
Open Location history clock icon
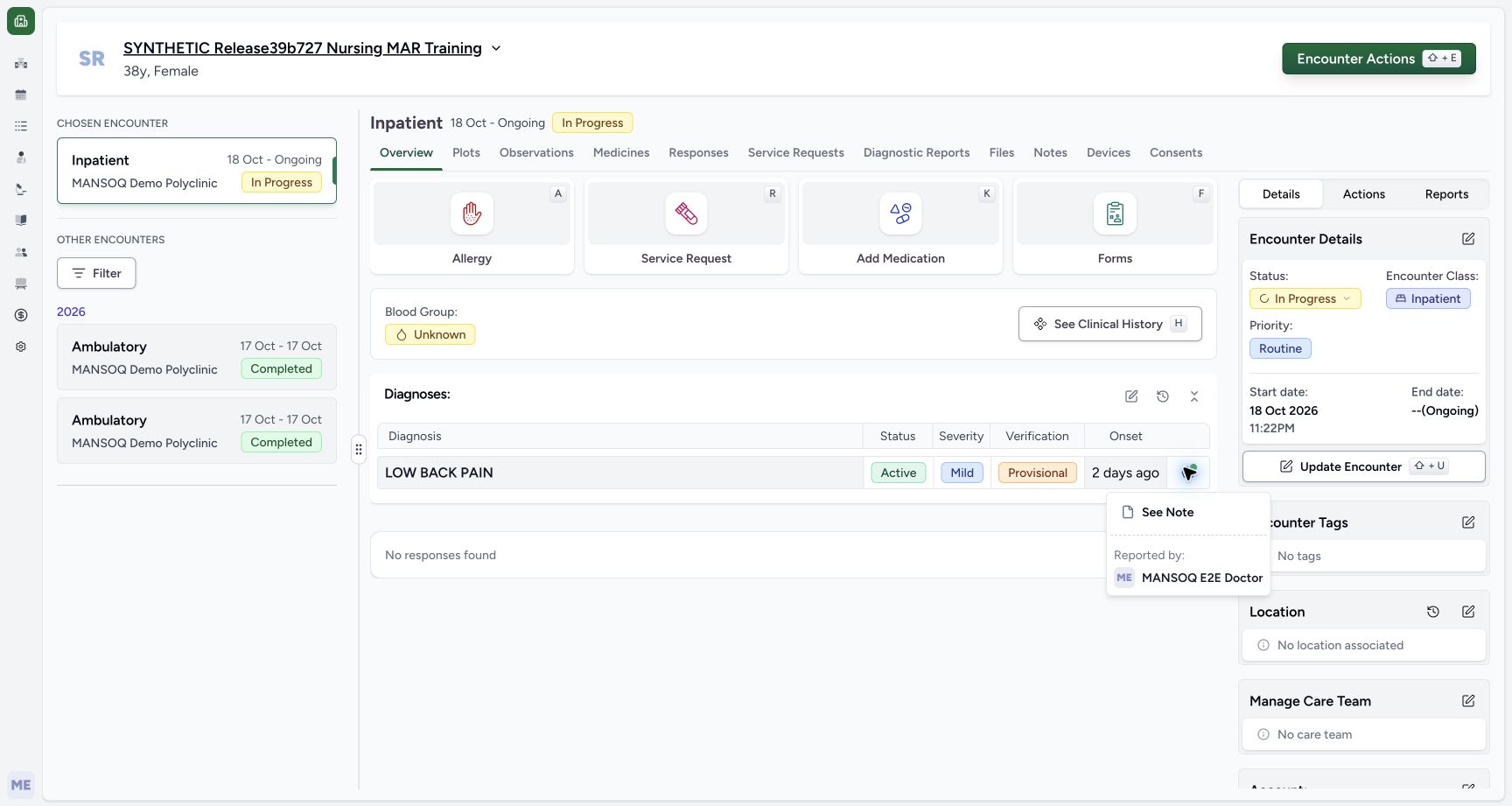[1433, 612]
